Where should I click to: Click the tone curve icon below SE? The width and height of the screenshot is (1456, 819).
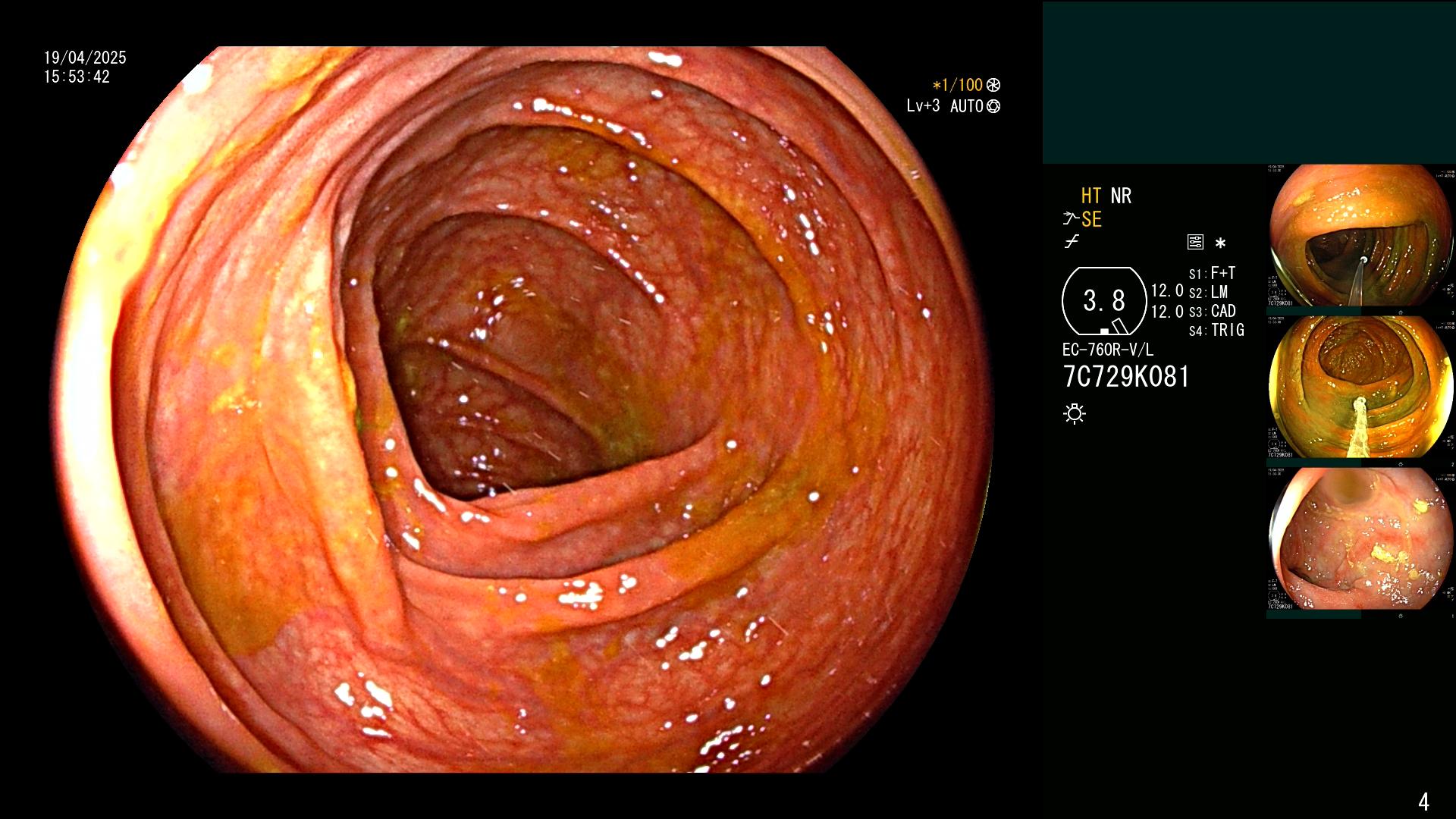pos(1072,242)
